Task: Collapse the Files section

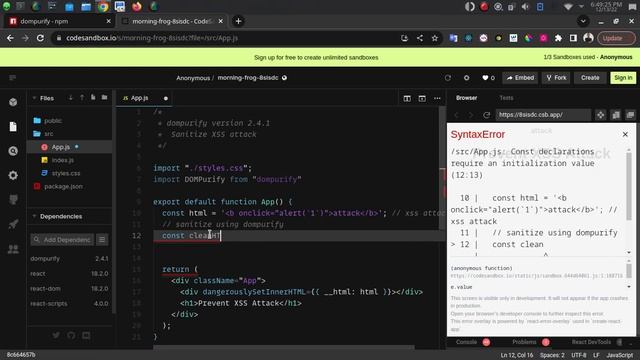Action: (x=34, y=98)
